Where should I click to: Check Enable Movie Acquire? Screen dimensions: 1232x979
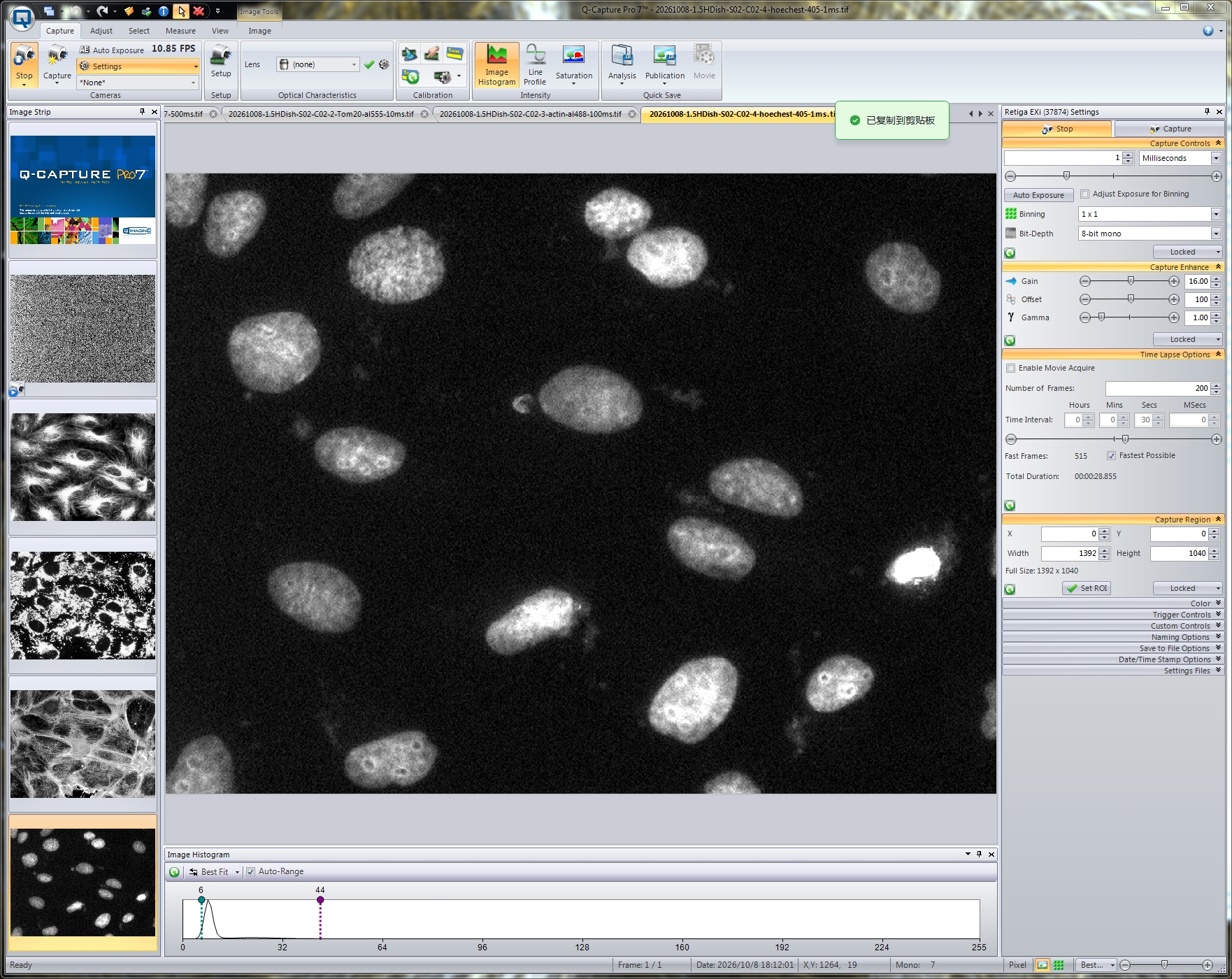1010,369
